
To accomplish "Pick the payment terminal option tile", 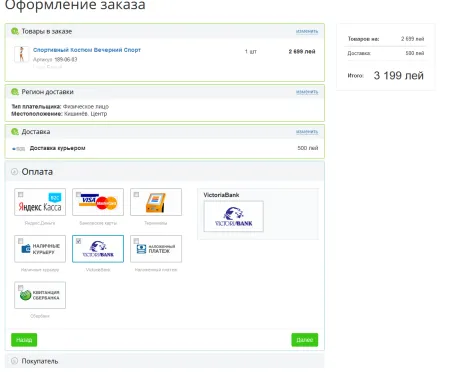I will (x=156, y=202).
